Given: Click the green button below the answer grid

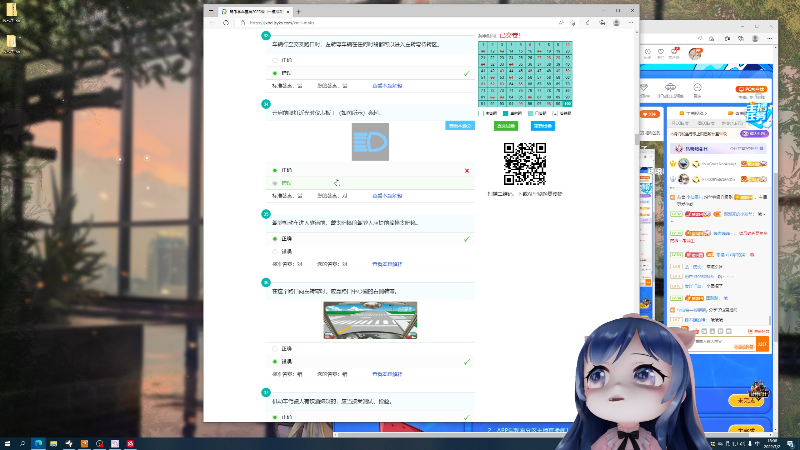Looking at the screenshot, I should click(x=506, y=126).
